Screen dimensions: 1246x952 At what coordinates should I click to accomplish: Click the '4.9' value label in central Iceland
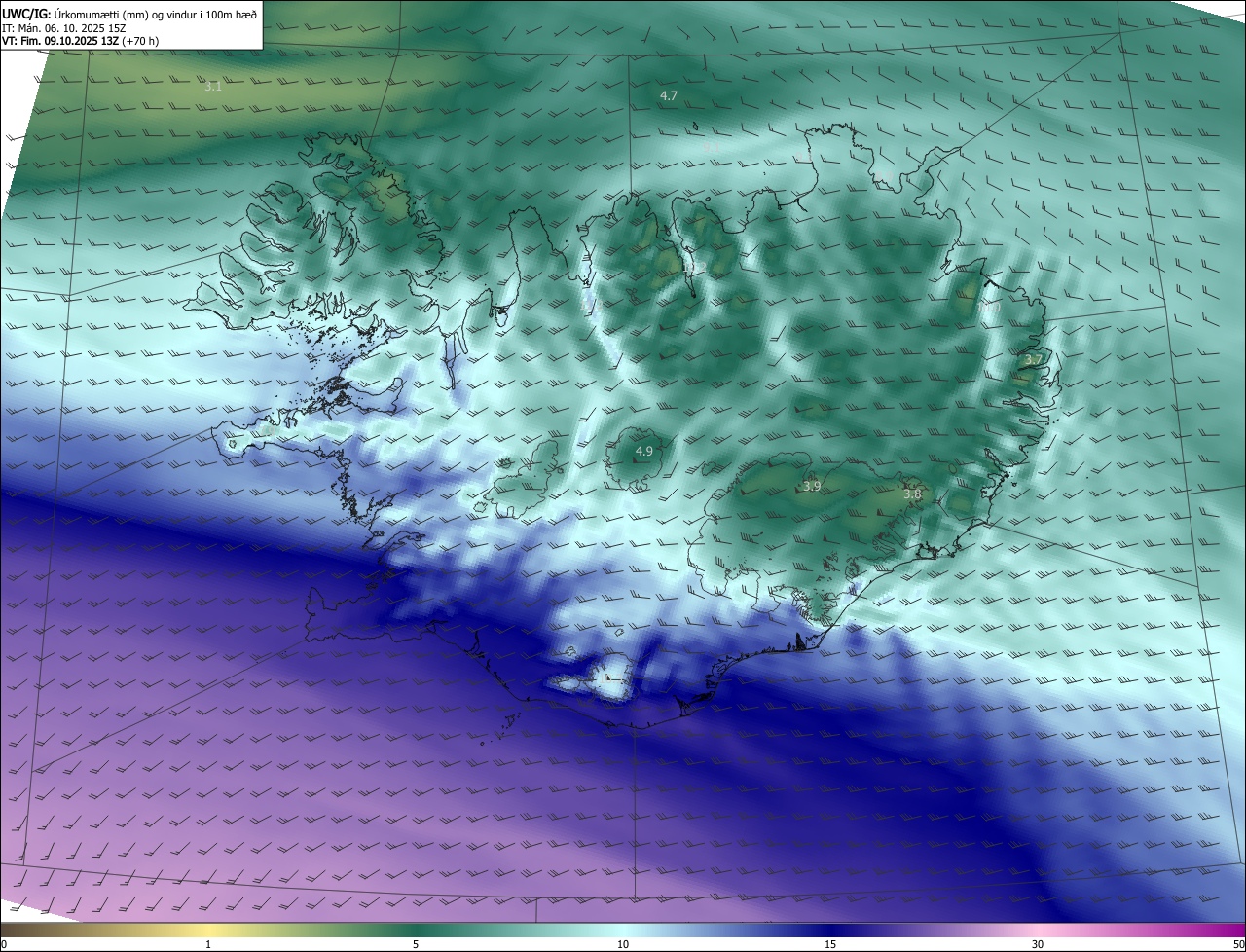644,451
